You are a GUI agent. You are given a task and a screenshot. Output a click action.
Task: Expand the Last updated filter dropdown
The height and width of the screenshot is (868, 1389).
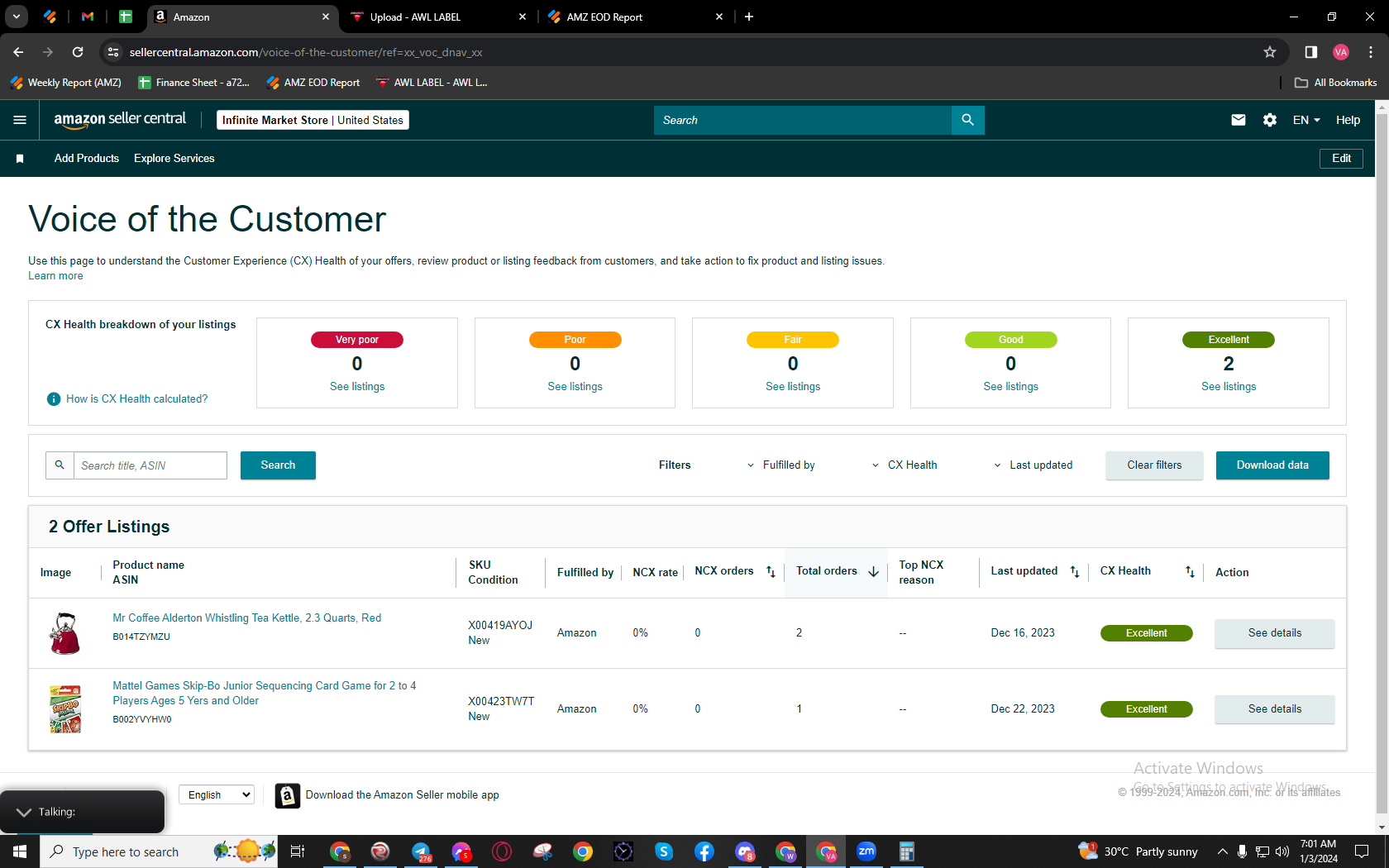coord(1032,465)
